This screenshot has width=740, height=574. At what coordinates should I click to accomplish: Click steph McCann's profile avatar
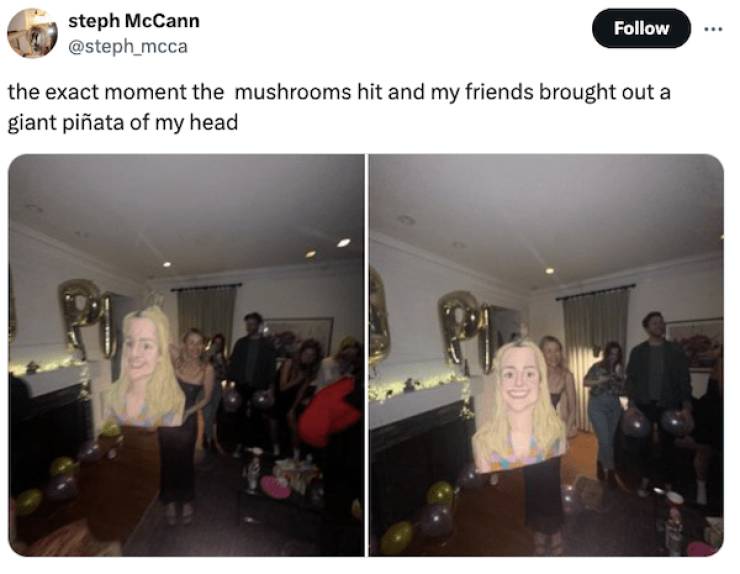click(x=32, y=33)
